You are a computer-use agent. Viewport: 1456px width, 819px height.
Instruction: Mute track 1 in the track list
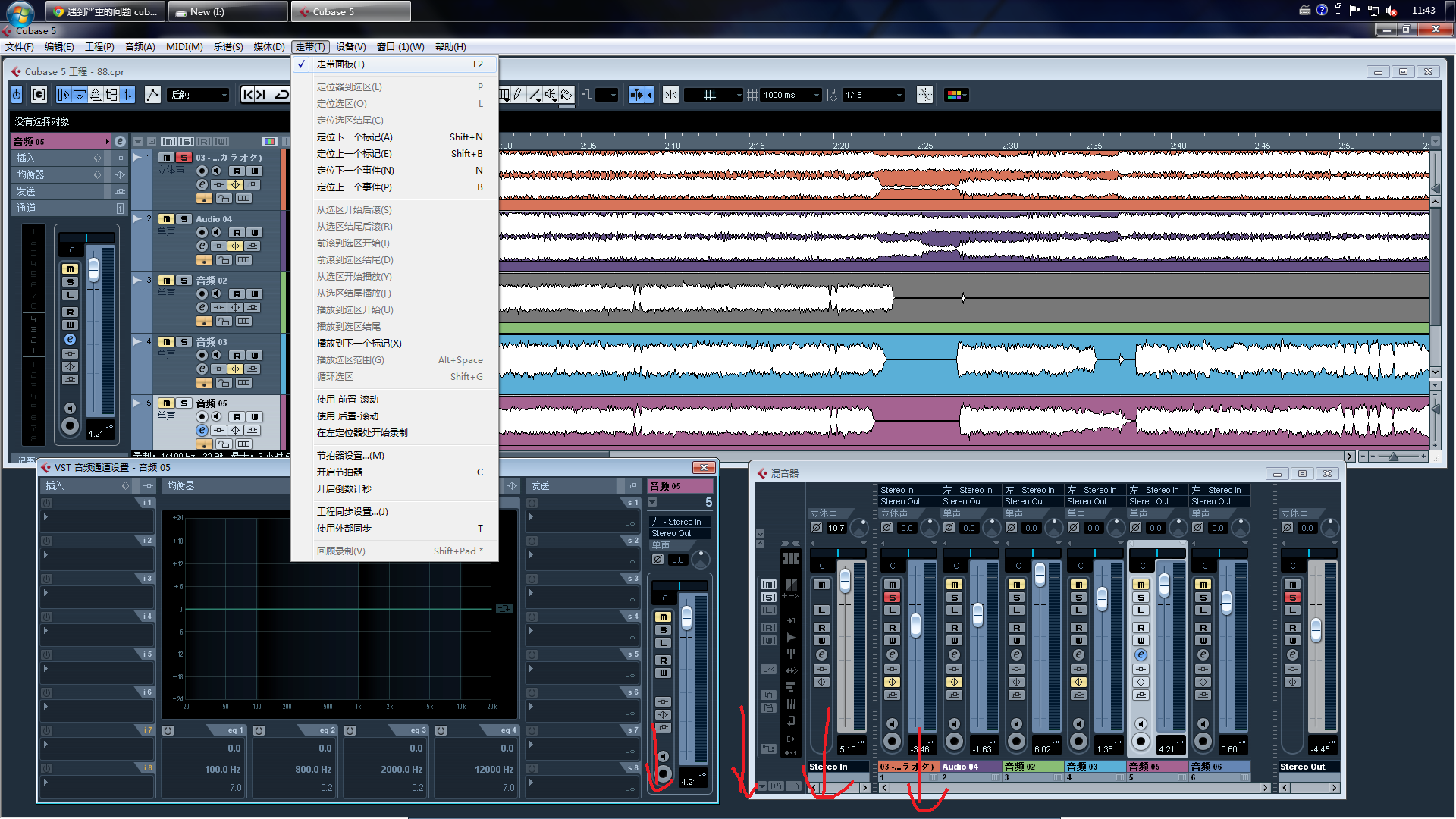click(x=166, y=158)
